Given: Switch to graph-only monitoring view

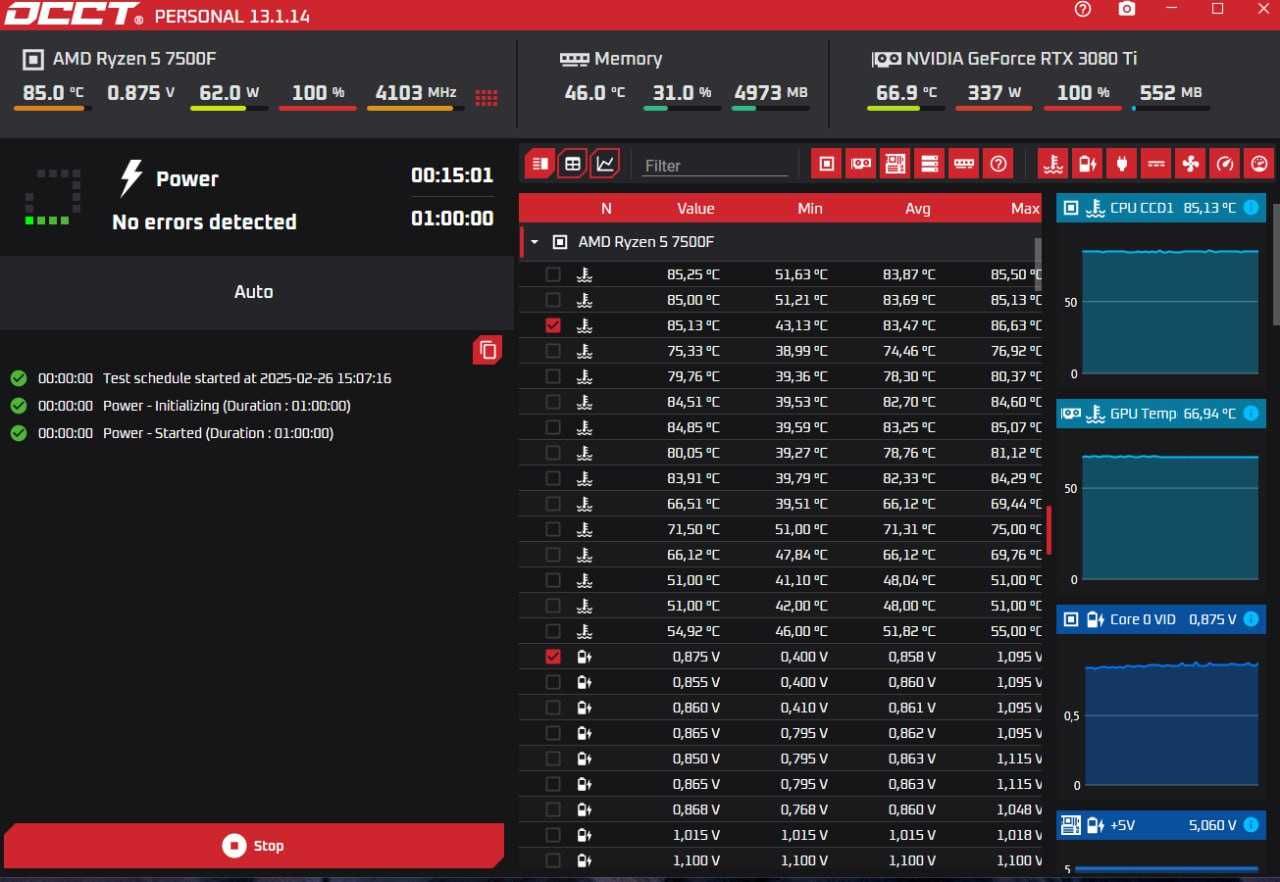Looking at the screenshot, I should point(605,164).
